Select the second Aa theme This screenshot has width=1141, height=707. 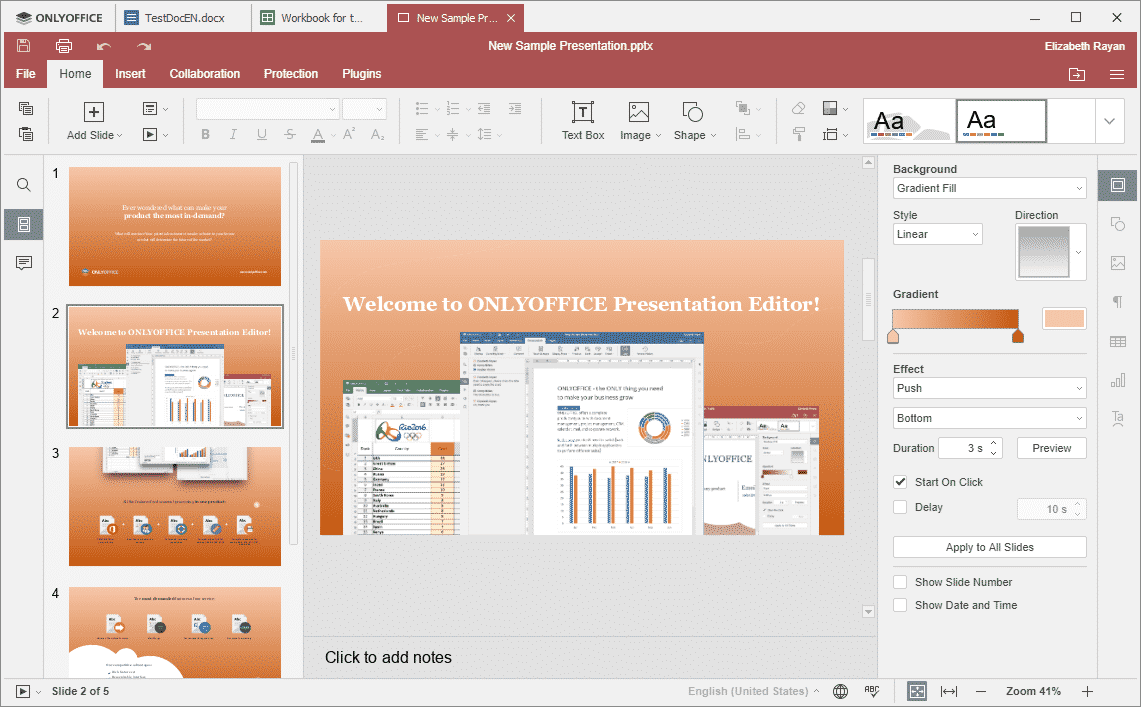pyautogui.click(x=1001, y=121)
